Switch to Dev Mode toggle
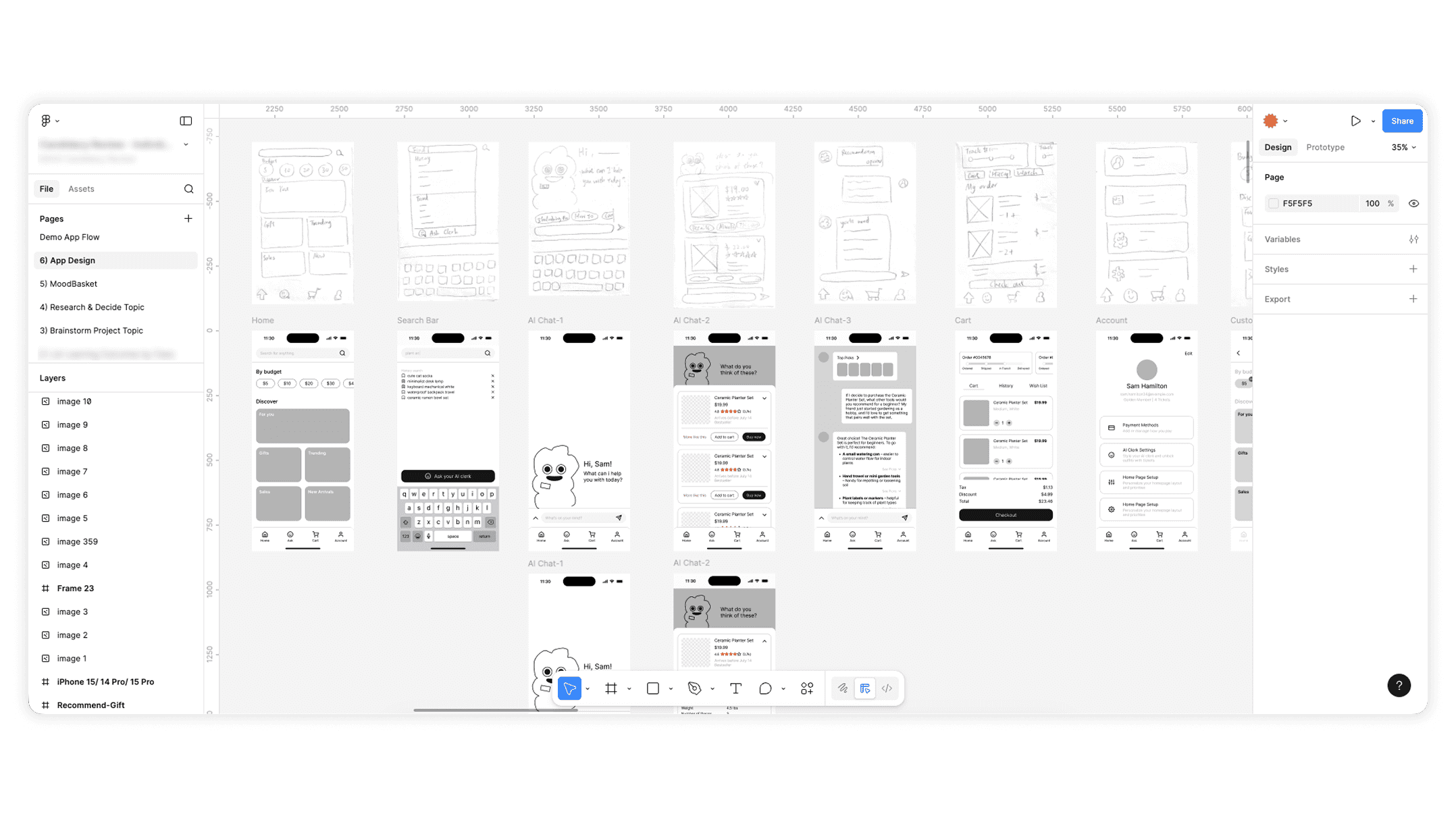1456x818 pixels. pyautogui.click(x=887, y=688)
